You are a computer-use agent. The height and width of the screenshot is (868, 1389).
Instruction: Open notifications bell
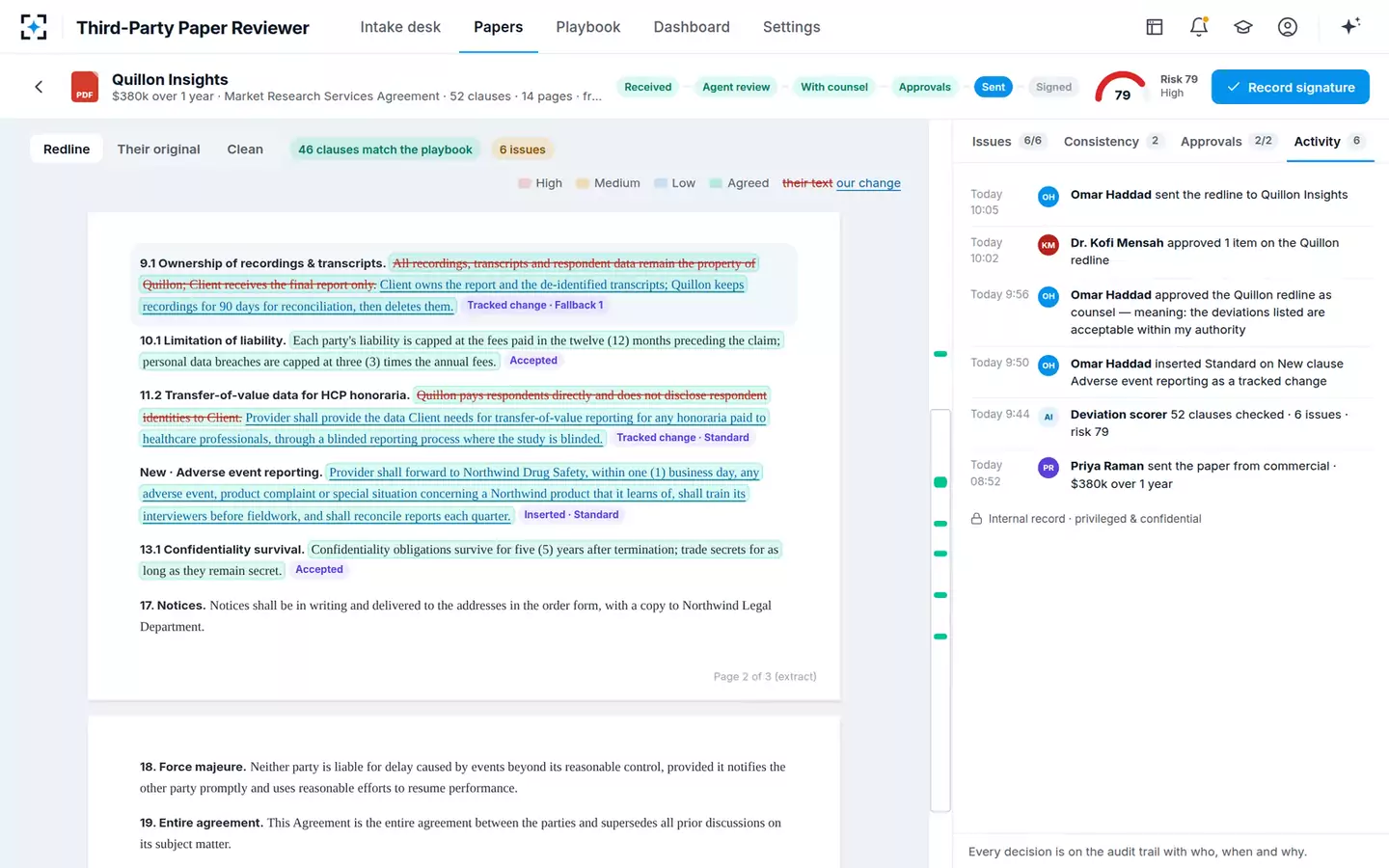coord(1199,27)
